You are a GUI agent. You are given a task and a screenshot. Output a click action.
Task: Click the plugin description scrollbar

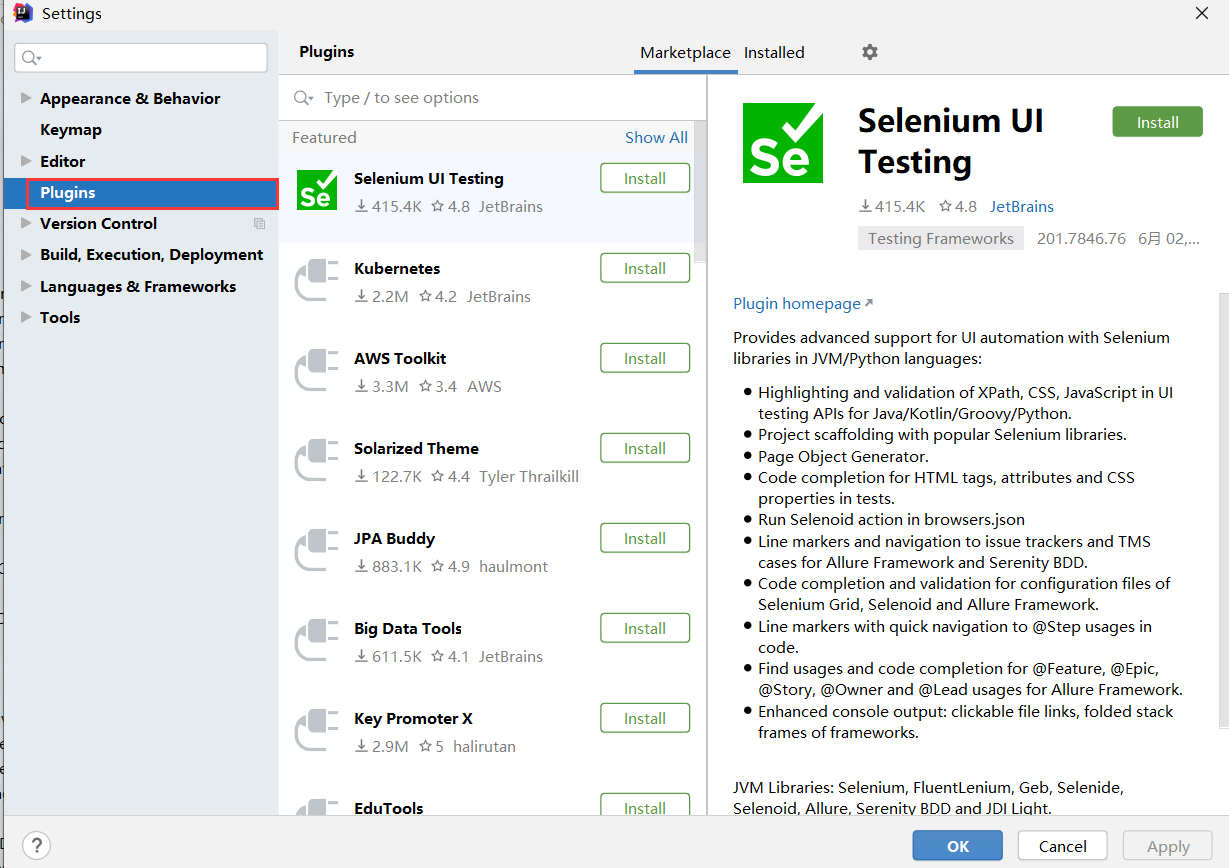click(1223, 510)
